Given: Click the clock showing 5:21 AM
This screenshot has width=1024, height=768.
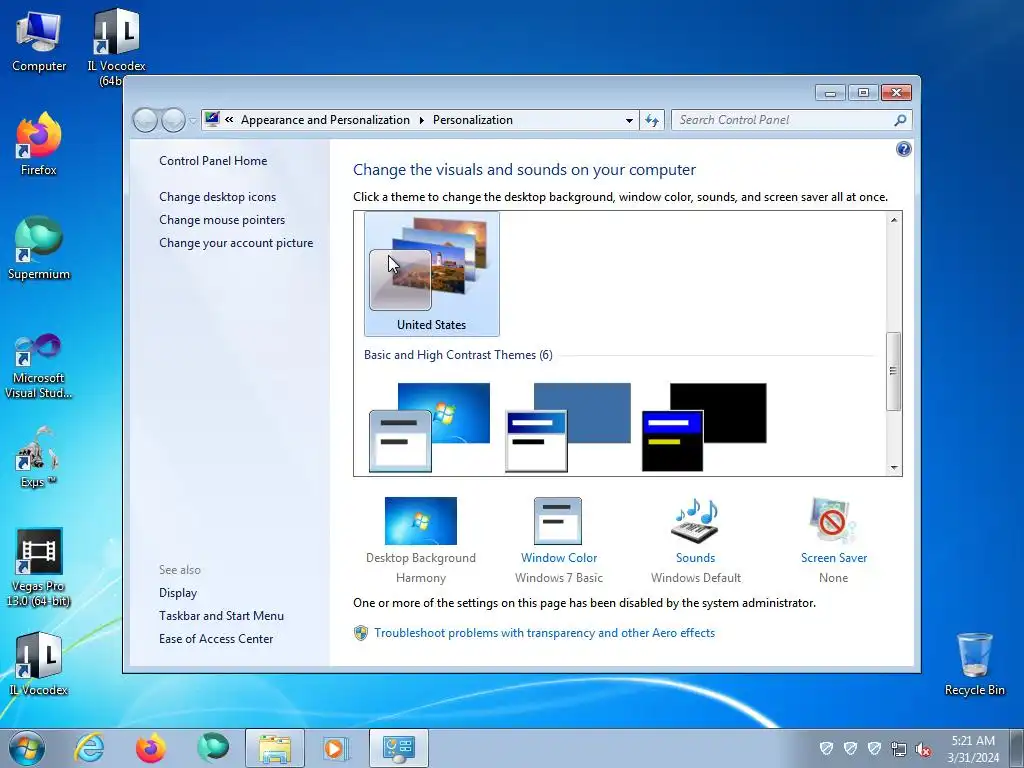Looking at the screenshot, I should pyautogui.click(x=973, y=741).
